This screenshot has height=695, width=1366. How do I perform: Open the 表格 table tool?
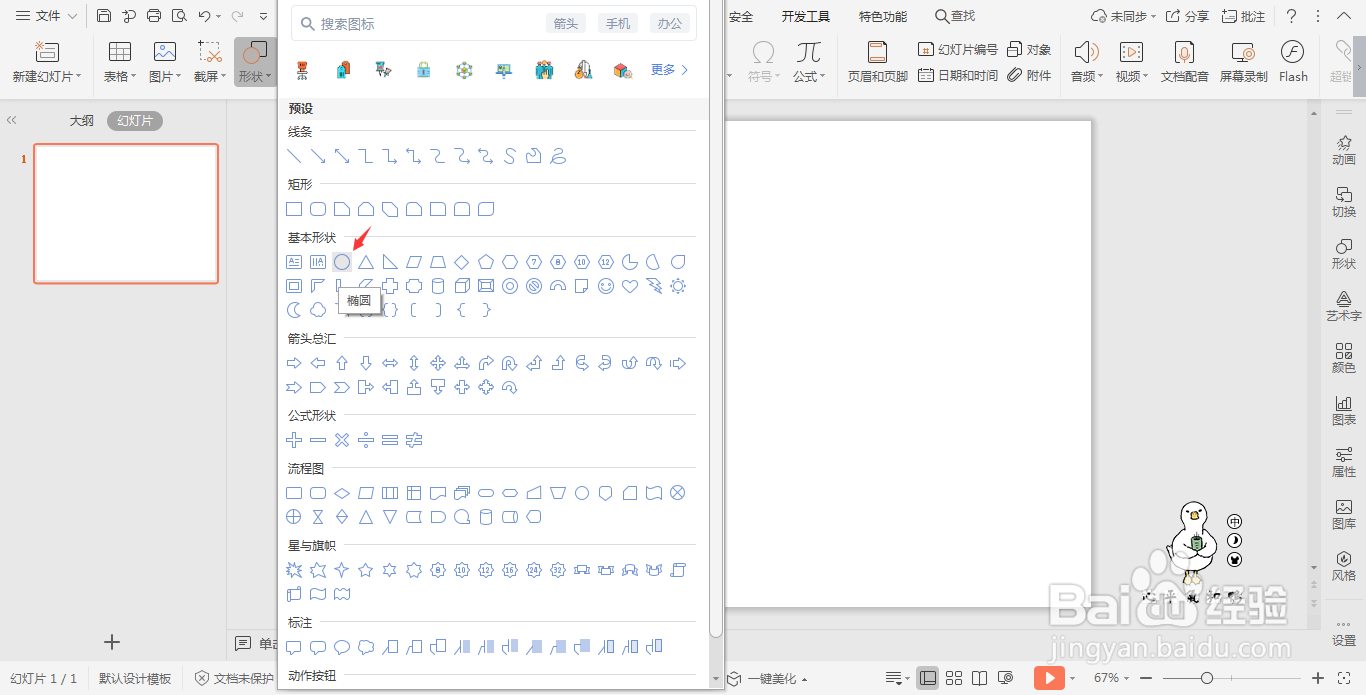click(120, 61)
